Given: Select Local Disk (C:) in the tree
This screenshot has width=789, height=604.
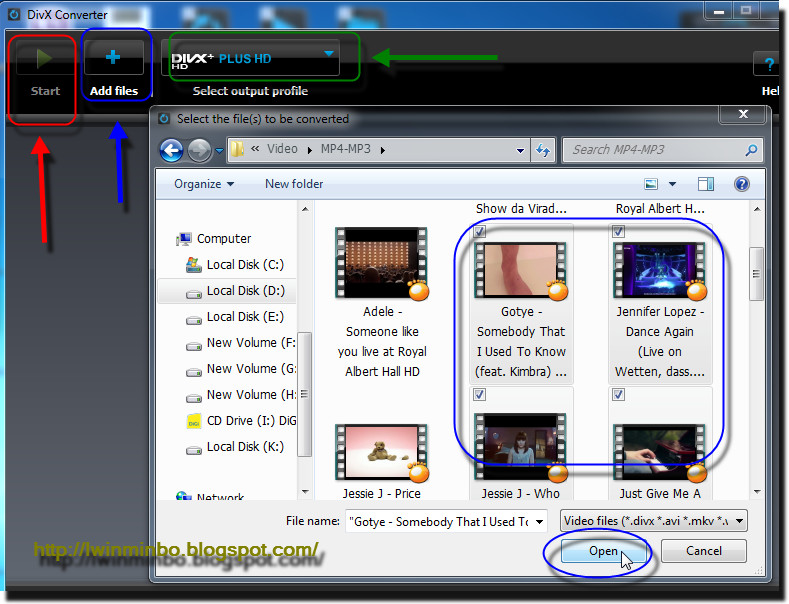Looking at the screenshot, I should coord(246,265).
